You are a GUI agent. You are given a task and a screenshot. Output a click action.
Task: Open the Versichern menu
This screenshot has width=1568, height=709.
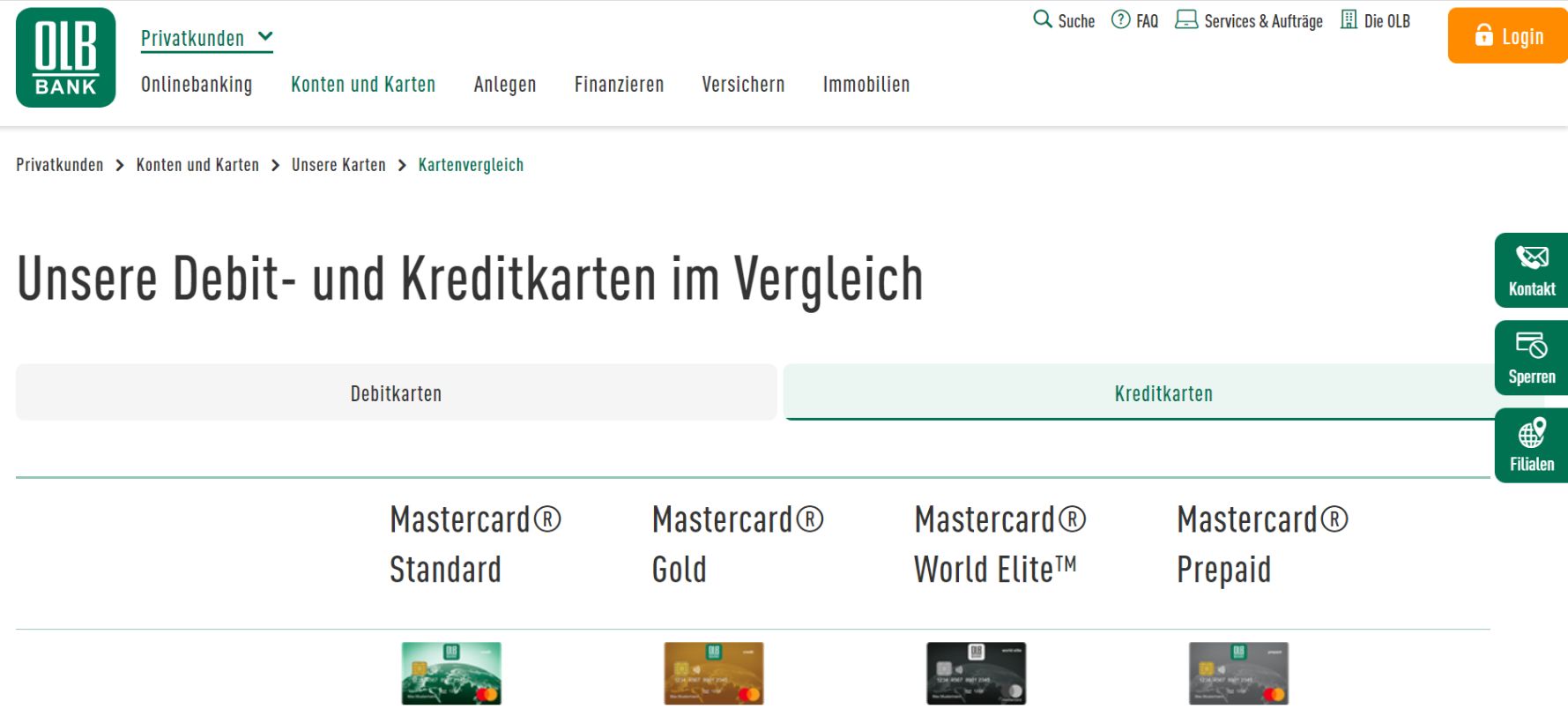[x=743, y=85]
